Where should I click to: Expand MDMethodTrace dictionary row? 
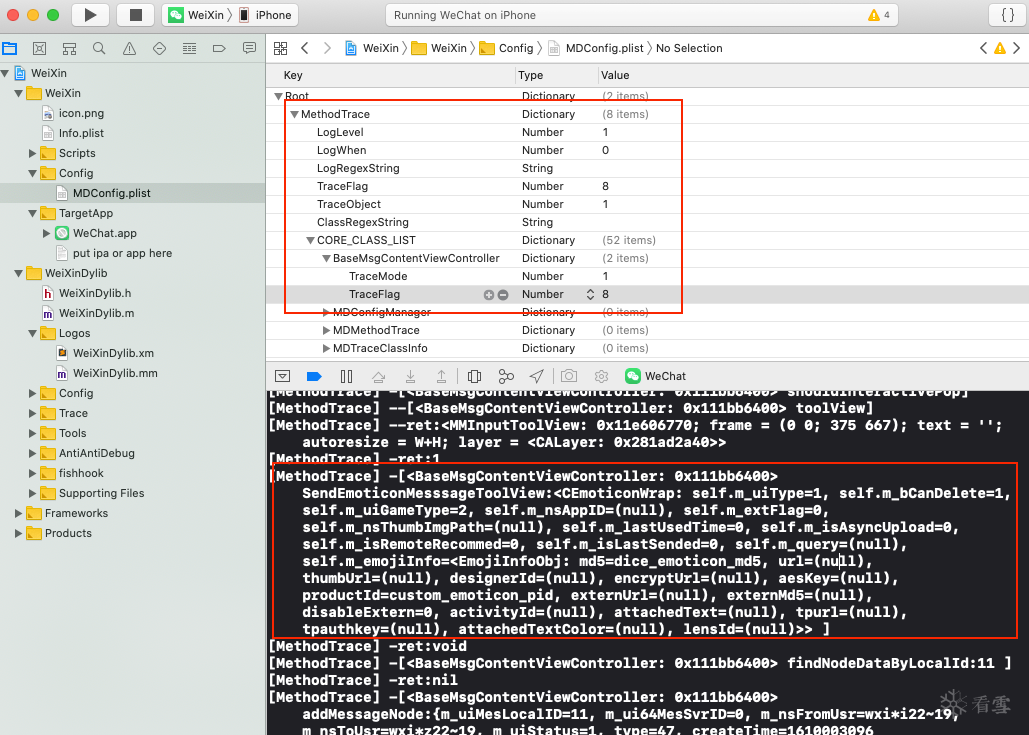pos(326,330)
